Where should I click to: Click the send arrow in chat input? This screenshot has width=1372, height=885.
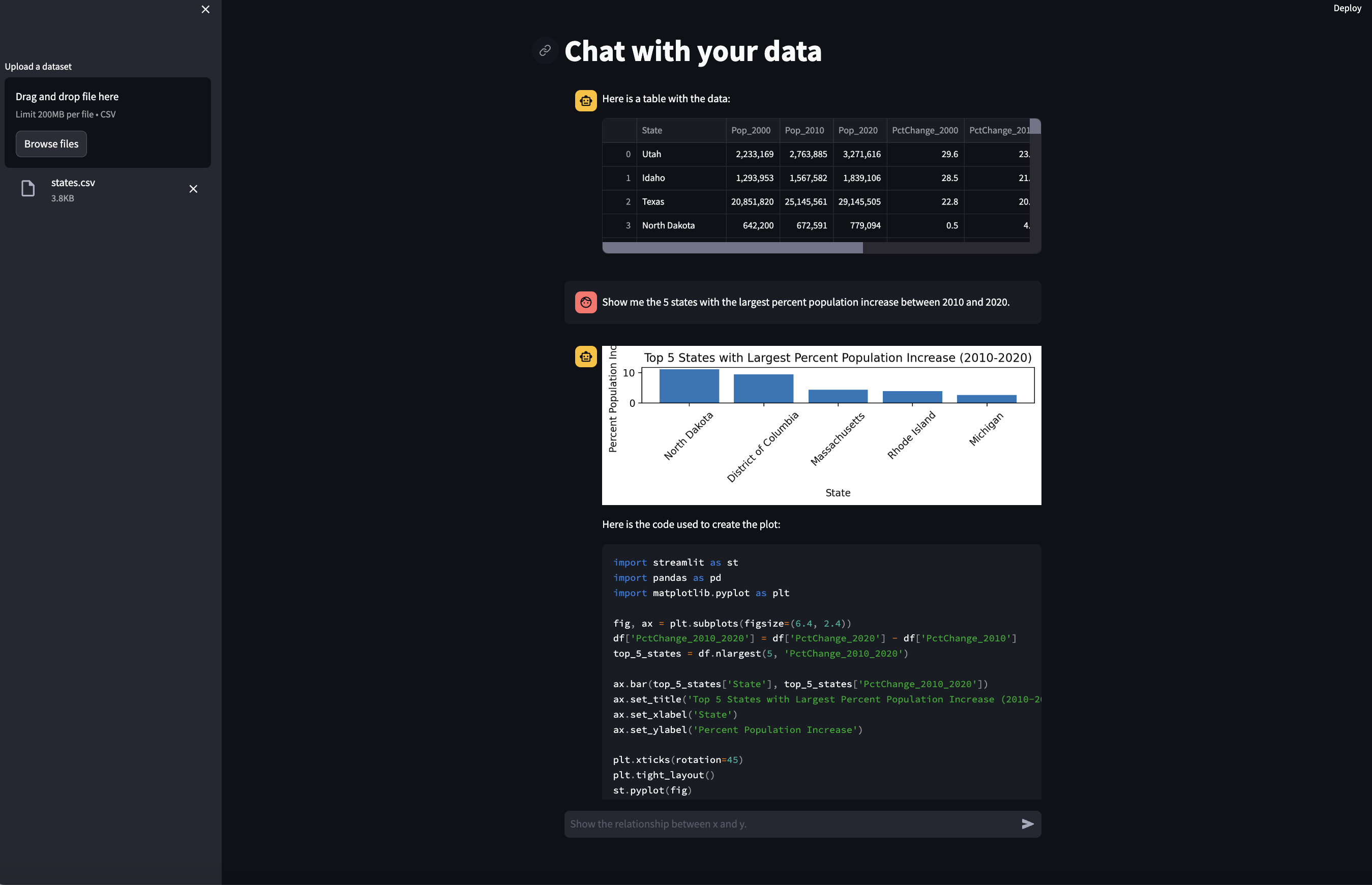[1027, 824]
